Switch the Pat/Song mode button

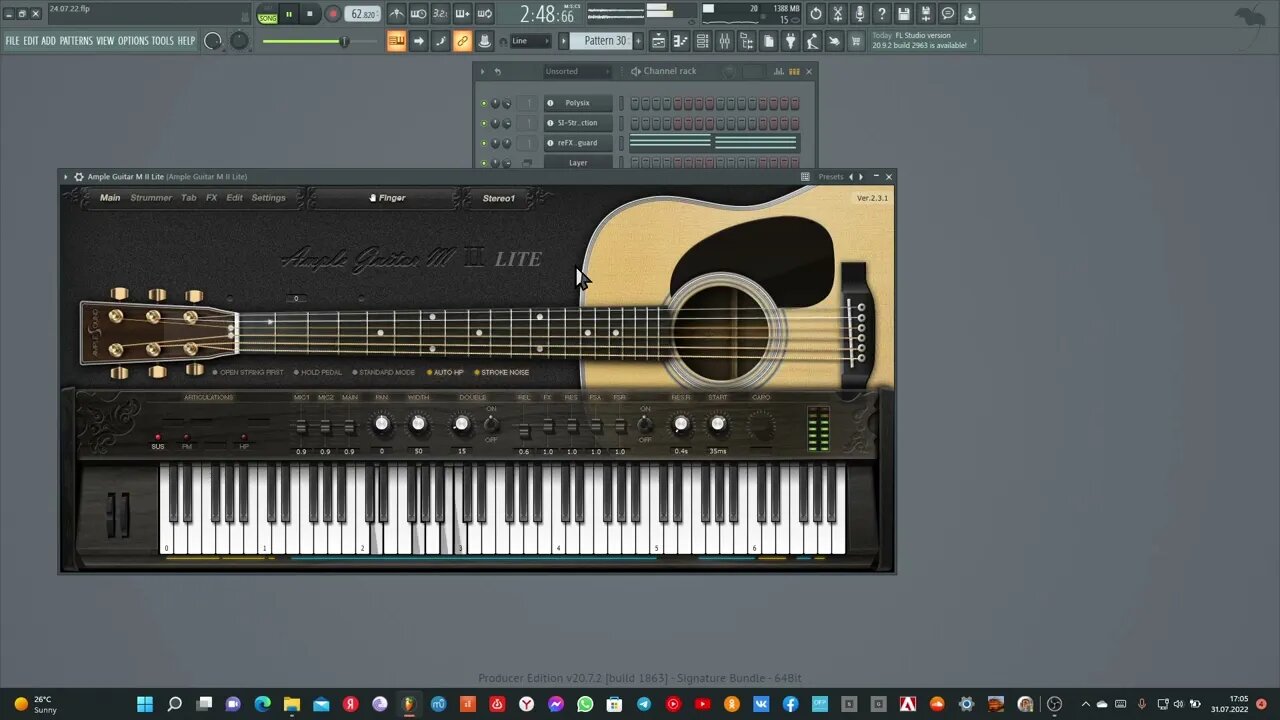point(267,14)
